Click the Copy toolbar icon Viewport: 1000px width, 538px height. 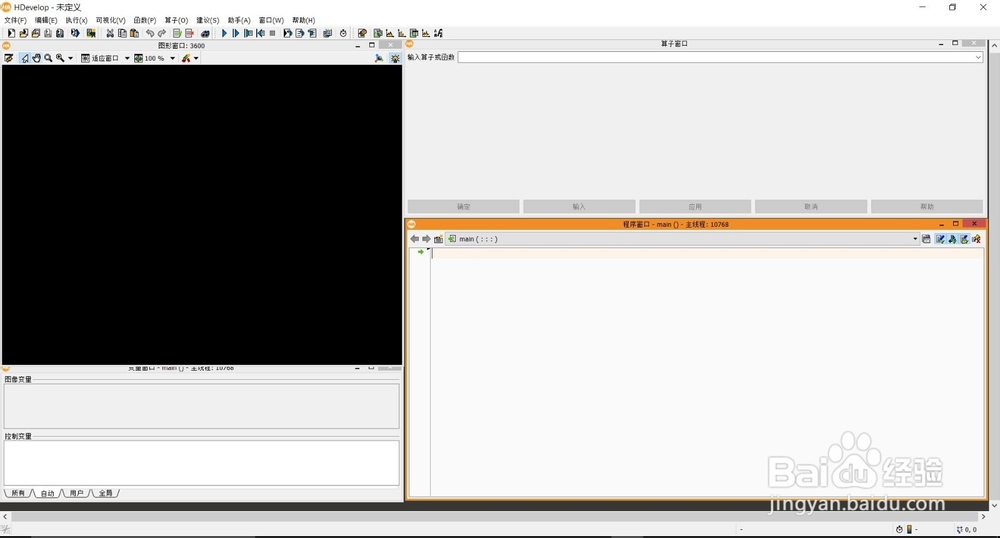[x=122, y=33]
